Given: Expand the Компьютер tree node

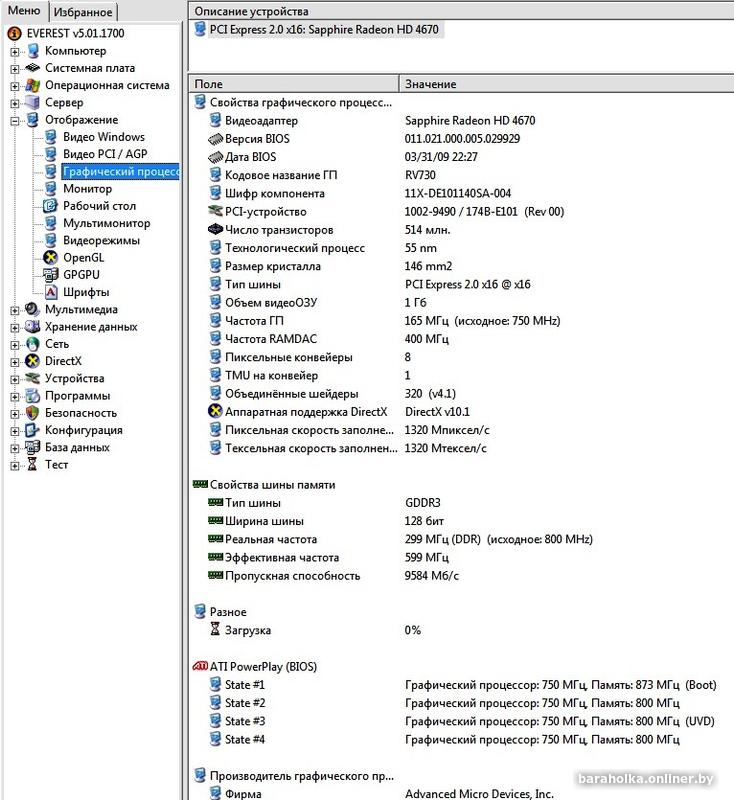Looking at the screenshot, I should [15, 52].
